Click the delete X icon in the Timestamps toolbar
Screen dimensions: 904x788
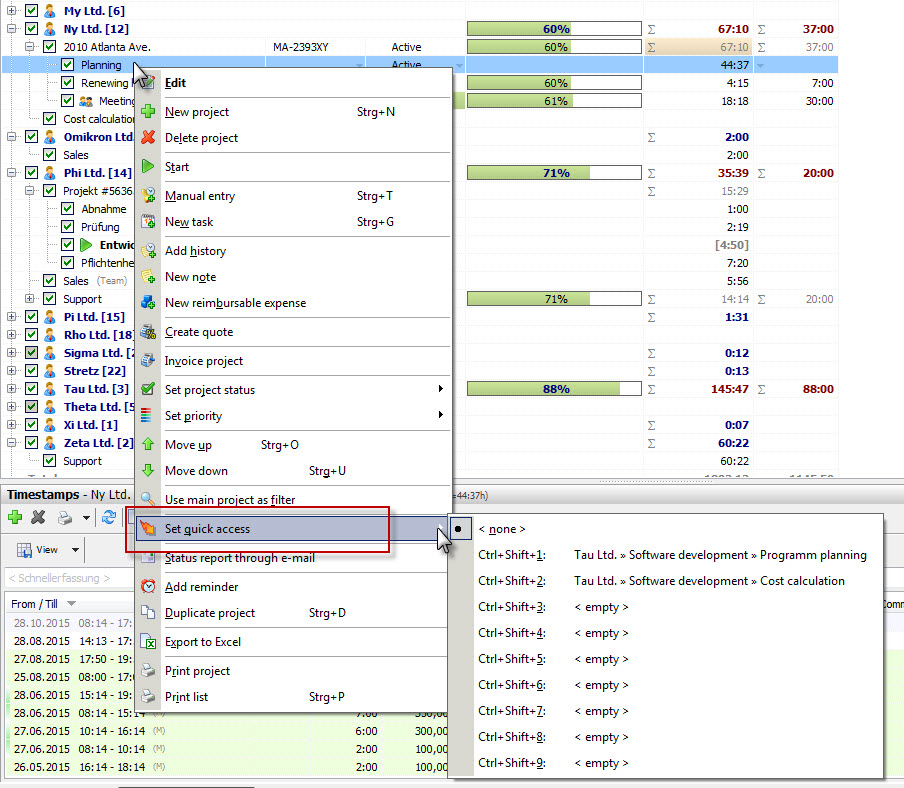point(39,517)
